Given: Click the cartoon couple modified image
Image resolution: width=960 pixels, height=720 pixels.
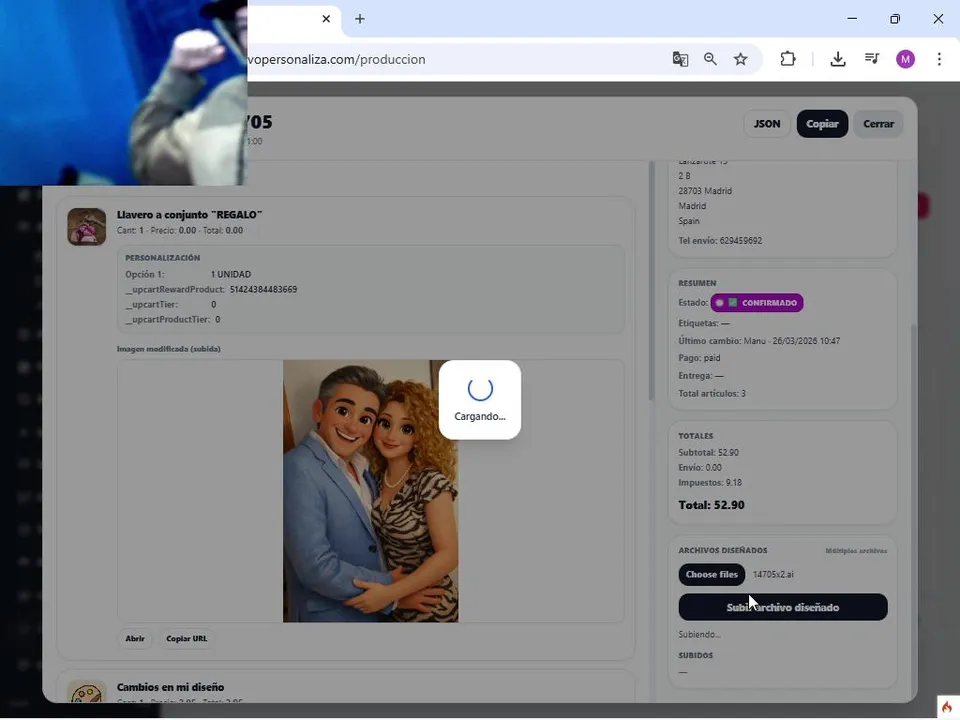Looking at the screenshot, I should (370, 491).
